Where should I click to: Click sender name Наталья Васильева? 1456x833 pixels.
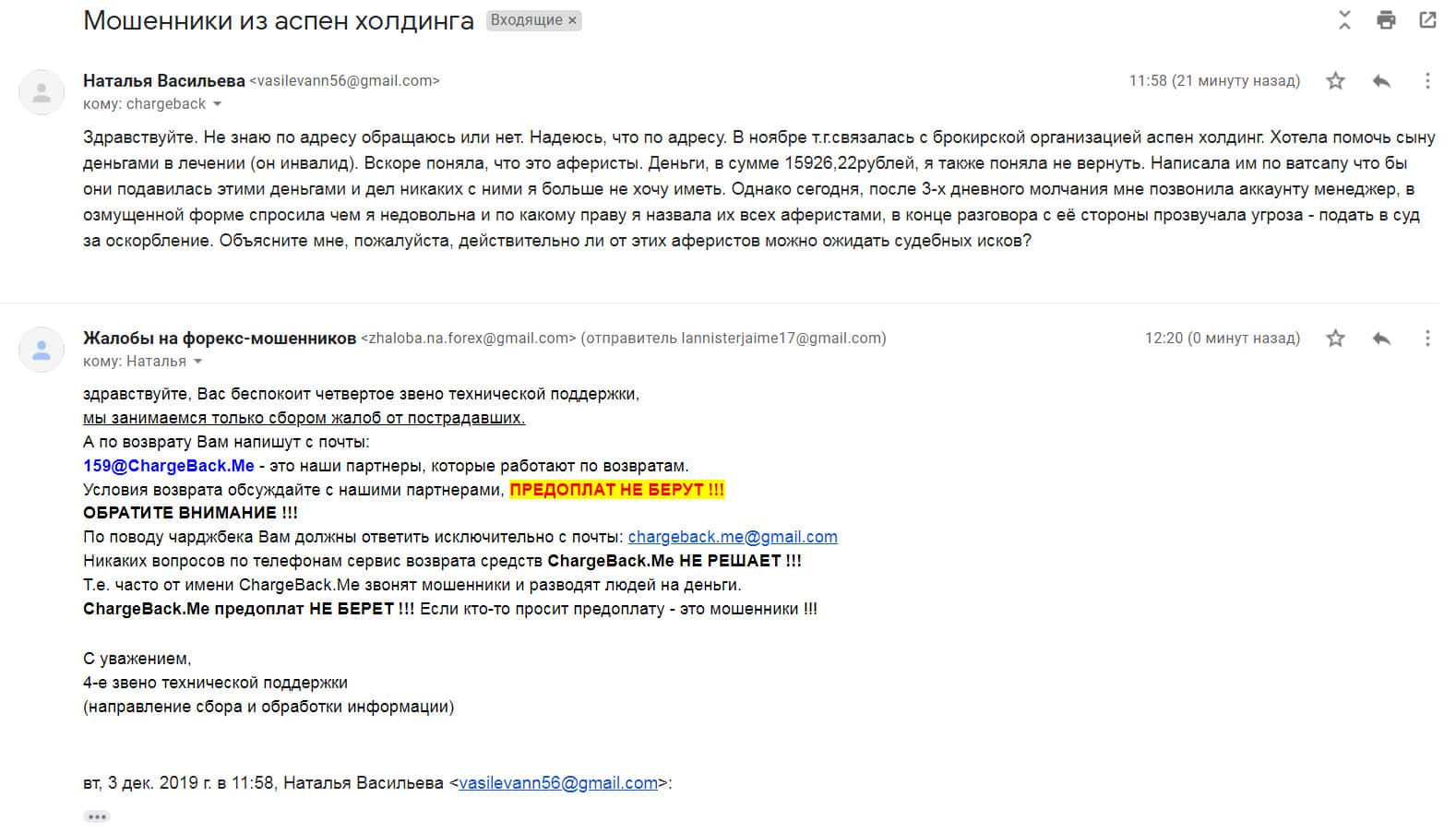164,80
